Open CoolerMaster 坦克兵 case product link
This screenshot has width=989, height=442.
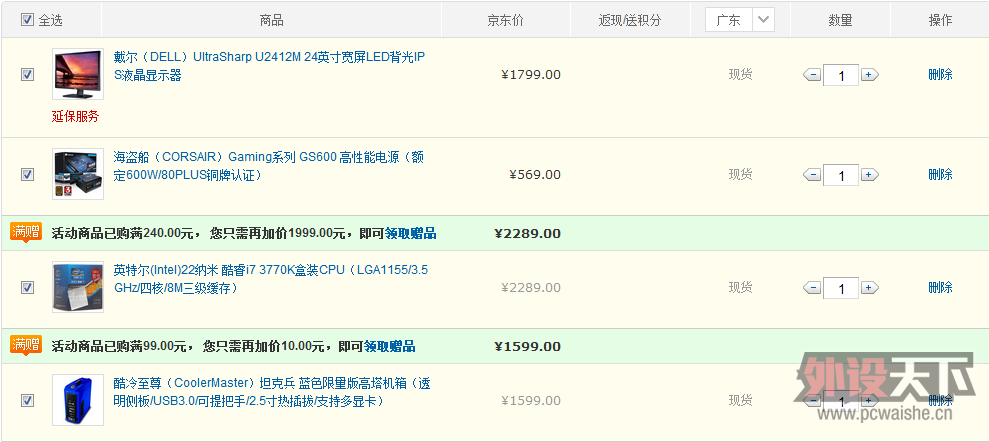point(272,392)
